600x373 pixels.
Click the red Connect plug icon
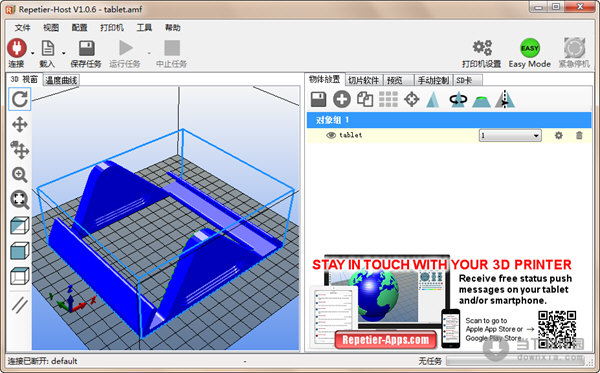point(16,48)
